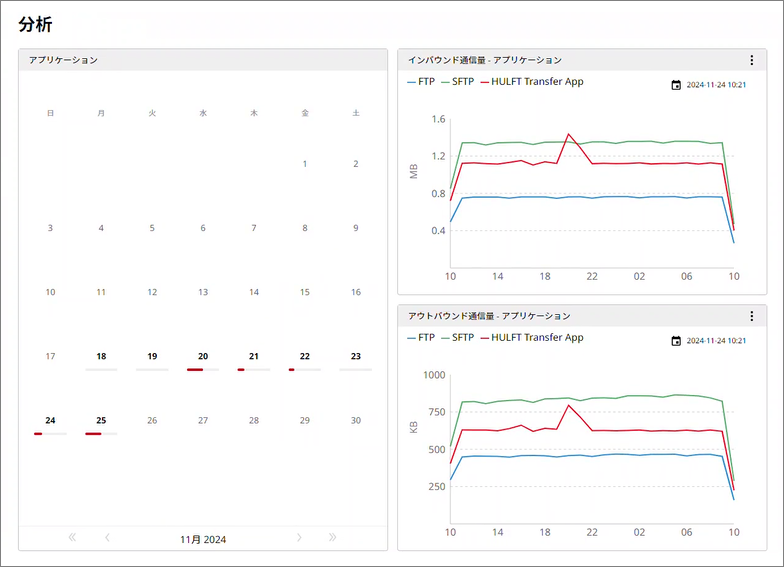Toggle the SFTP series in the inbound chart legend

[x=457, y=82]
